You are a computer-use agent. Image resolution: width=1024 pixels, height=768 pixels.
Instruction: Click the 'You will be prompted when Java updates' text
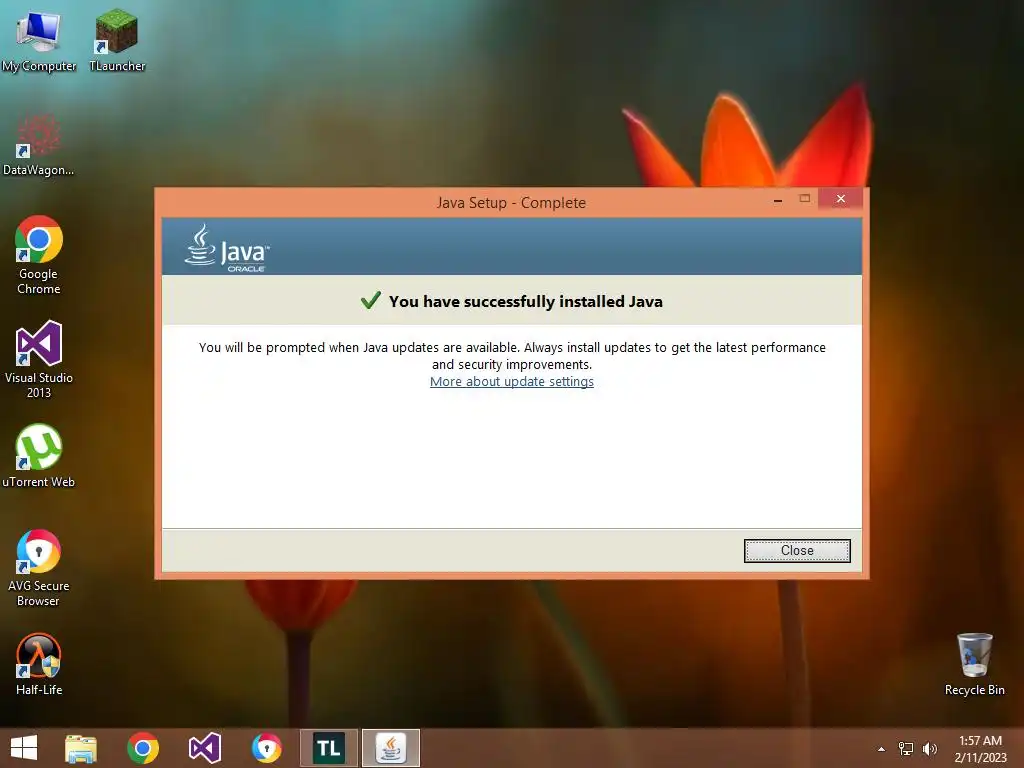click(x=512, y=356)
